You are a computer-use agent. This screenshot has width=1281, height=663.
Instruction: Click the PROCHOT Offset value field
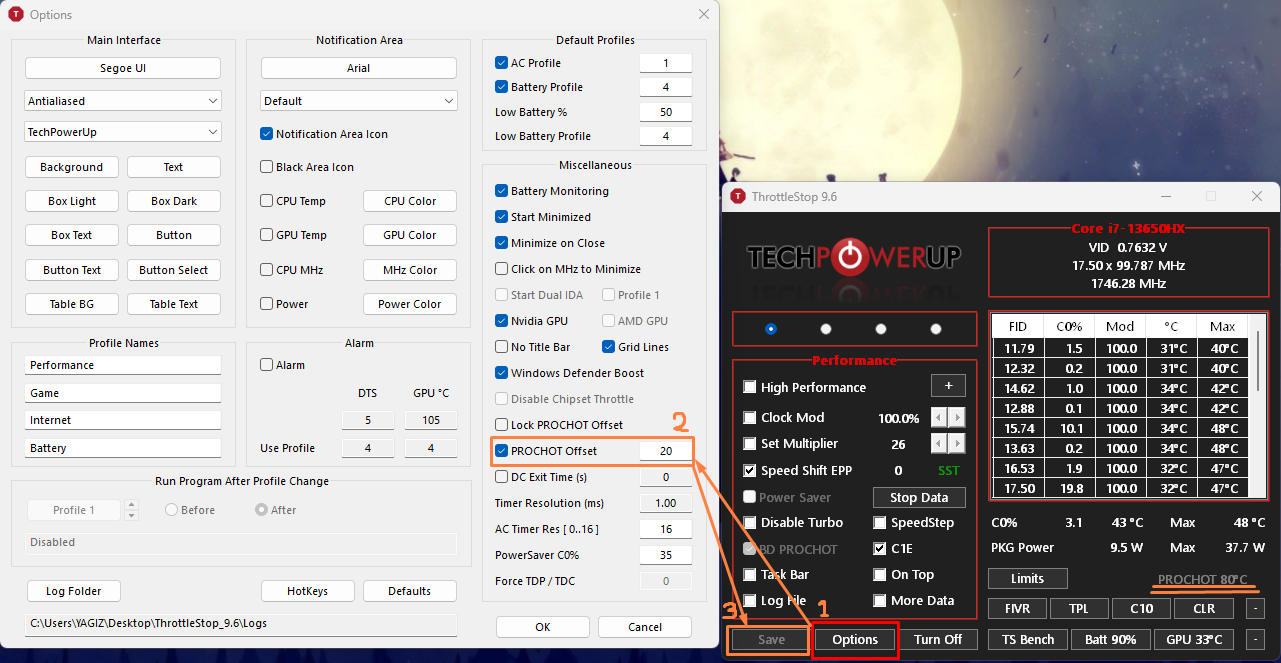click(x=665, y=451)
